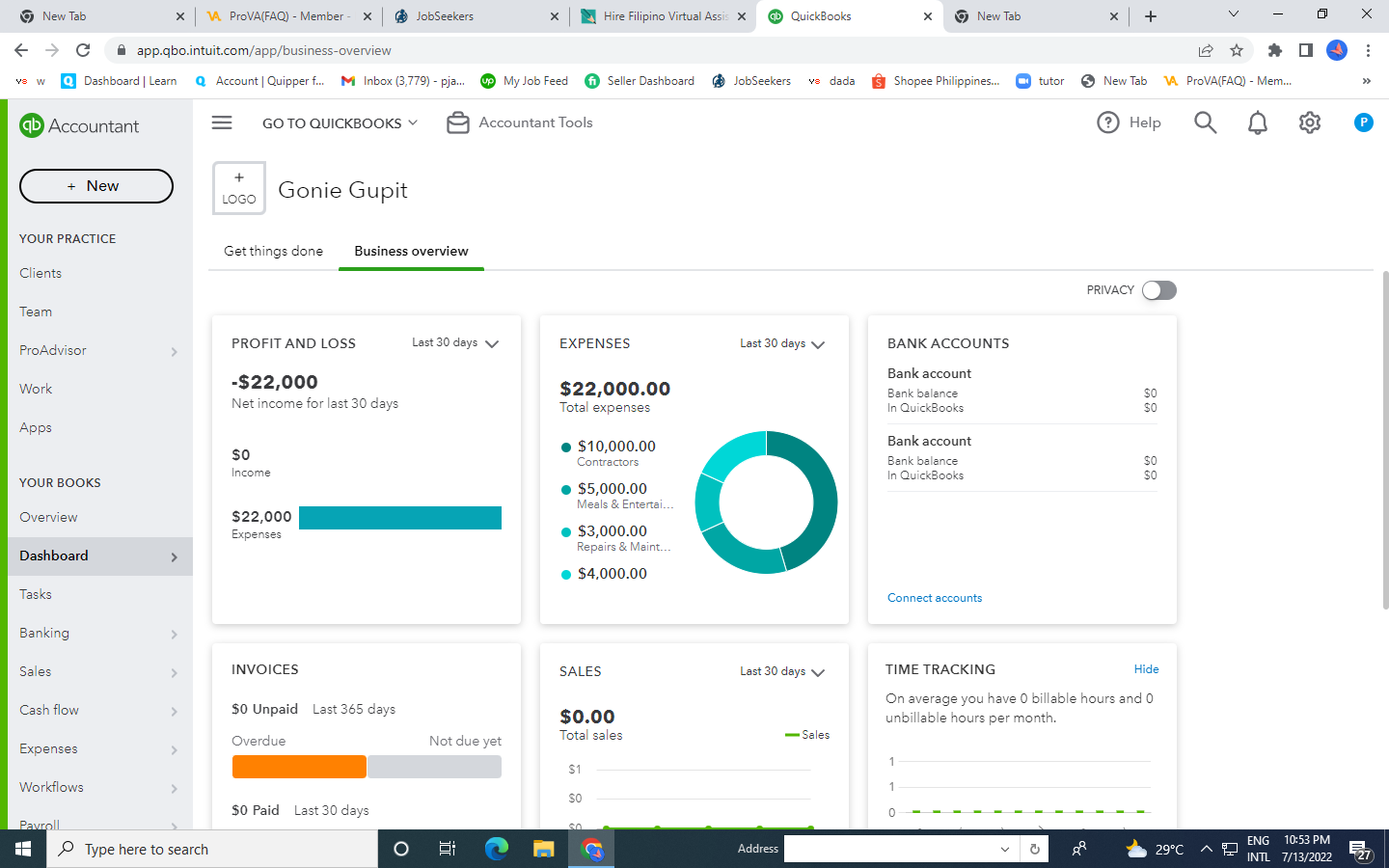Viewport: 1389px width, 868px height.
Task: Open the Go To QuickBooks dropdown
Action: (x=340, y=122)
